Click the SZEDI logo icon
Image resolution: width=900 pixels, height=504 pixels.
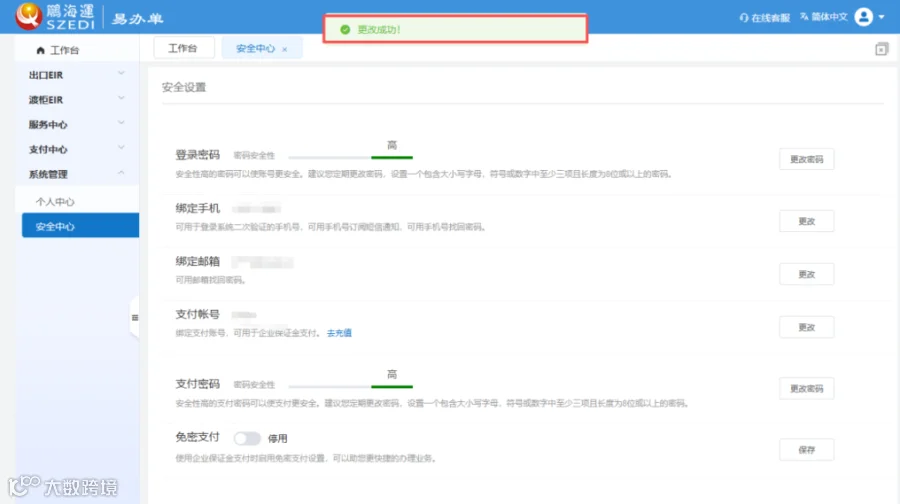29,16
